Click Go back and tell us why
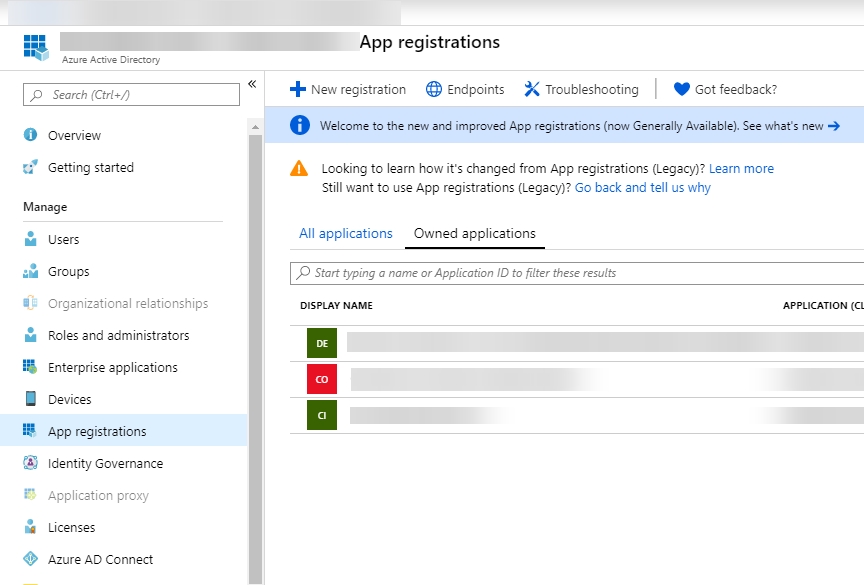864x585 pixels. [642, 188]
